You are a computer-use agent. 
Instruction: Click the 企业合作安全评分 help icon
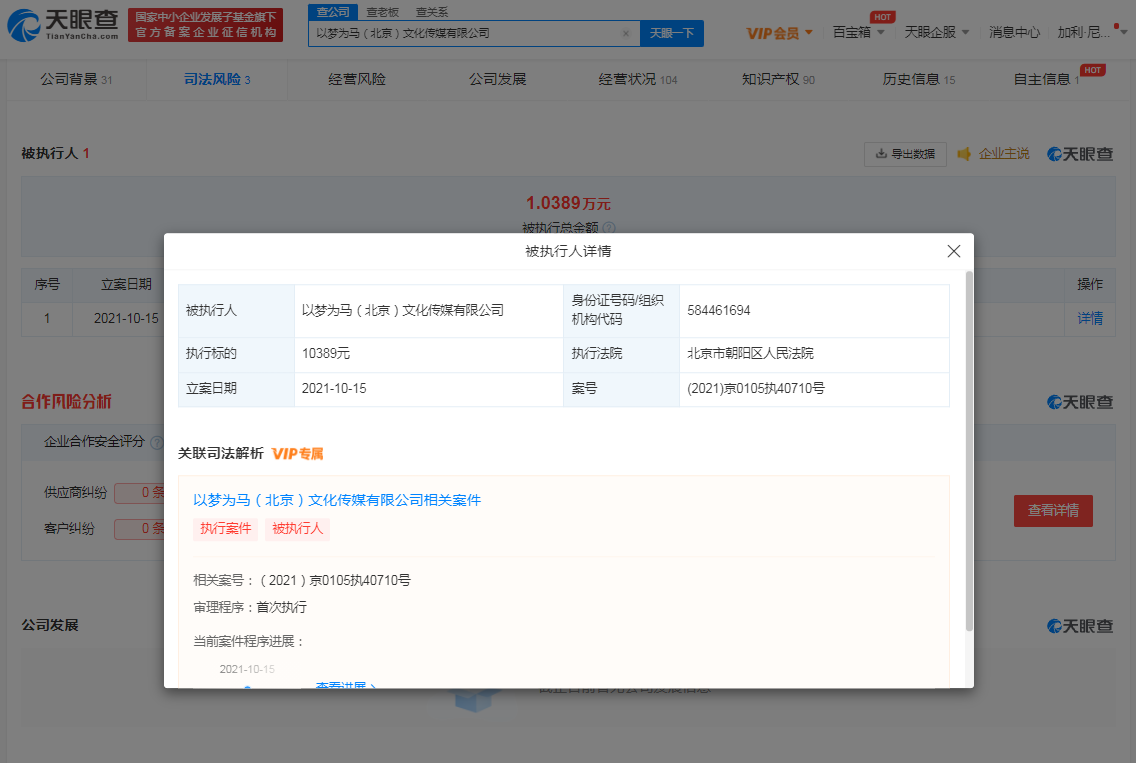[156, 442]
